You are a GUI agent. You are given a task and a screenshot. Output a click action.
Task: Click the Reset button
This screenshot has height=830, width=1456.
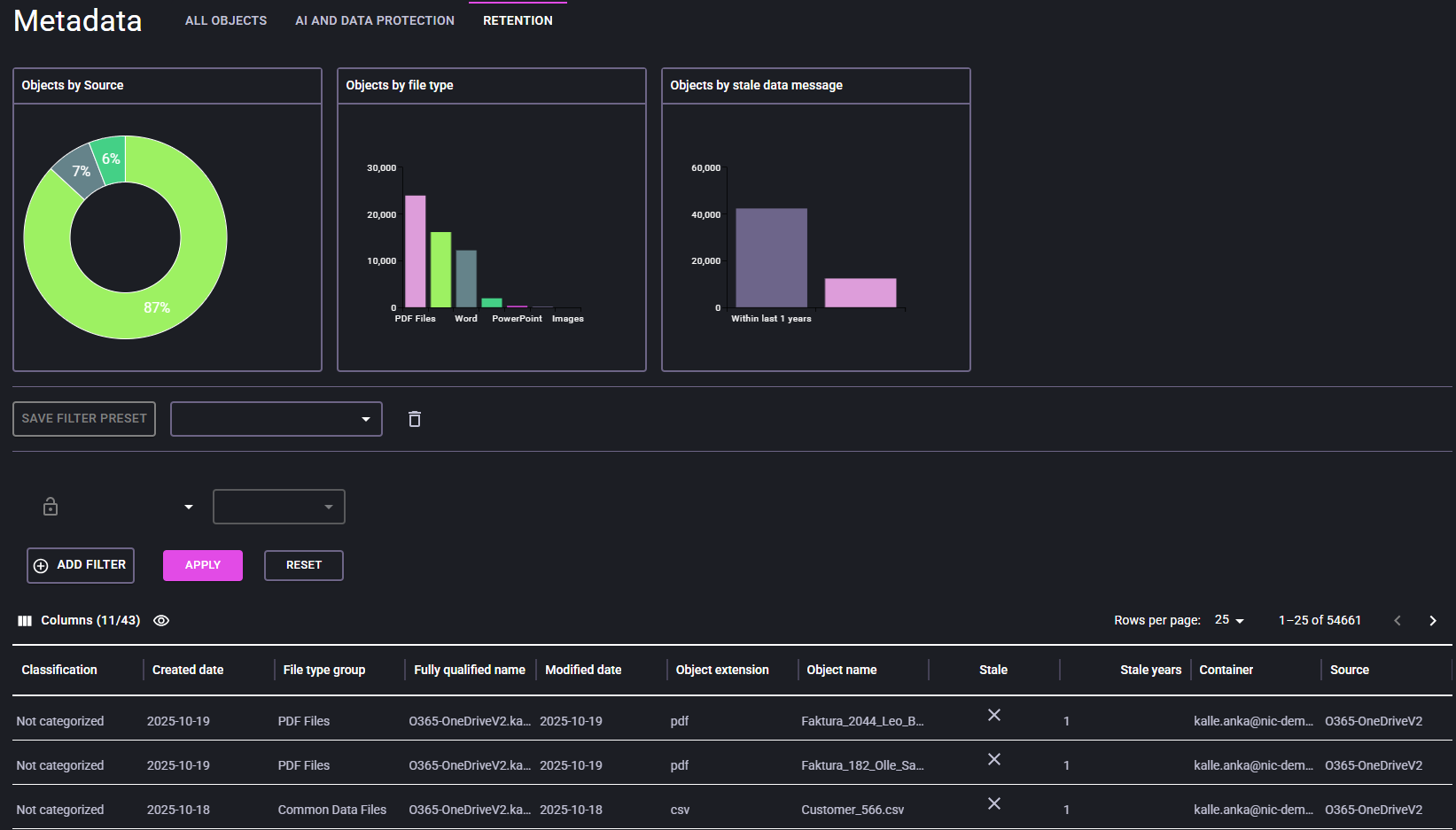coord(303,565)
